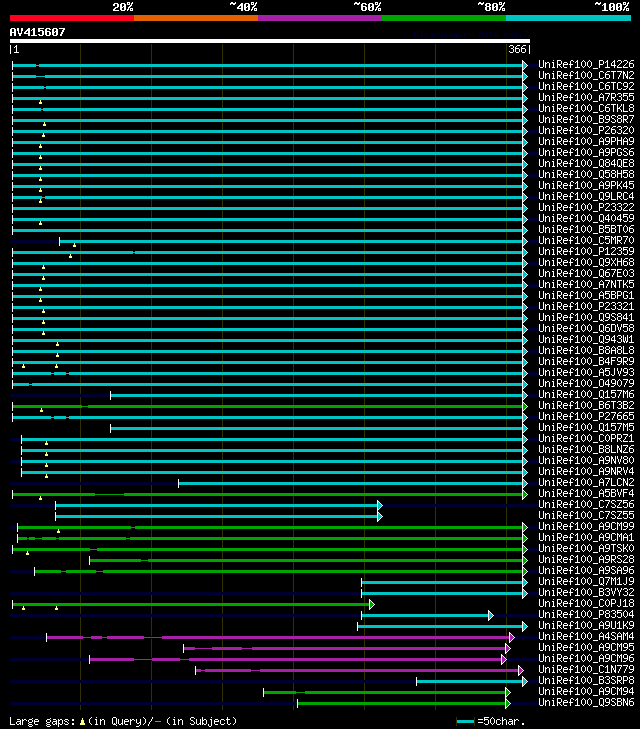Viewport: 640px width, 729px height.
Task: Select the UniRef100_B6T3B2 label
Action: tap(586, 405)
